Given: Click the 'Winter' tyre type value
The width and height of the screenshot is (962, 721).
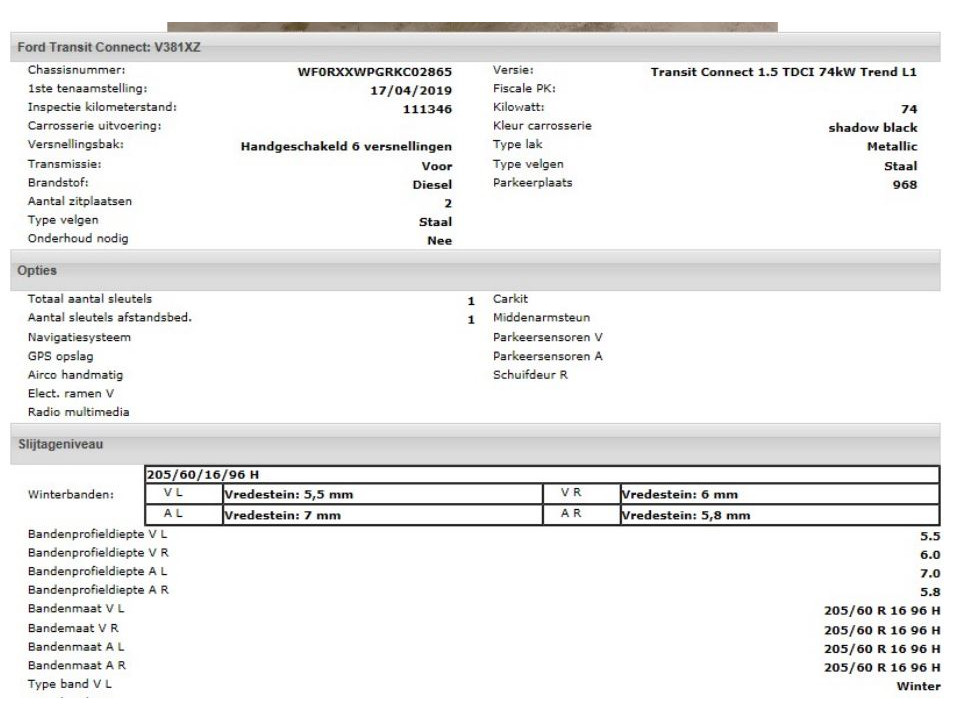Looking at the screenshot, I should 918,686.
